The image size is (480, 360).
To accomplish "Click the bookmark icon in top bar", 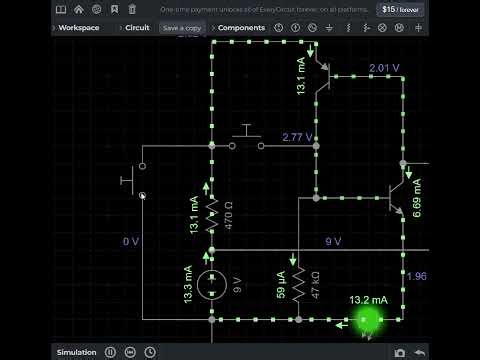I will (x=114, y=9).
